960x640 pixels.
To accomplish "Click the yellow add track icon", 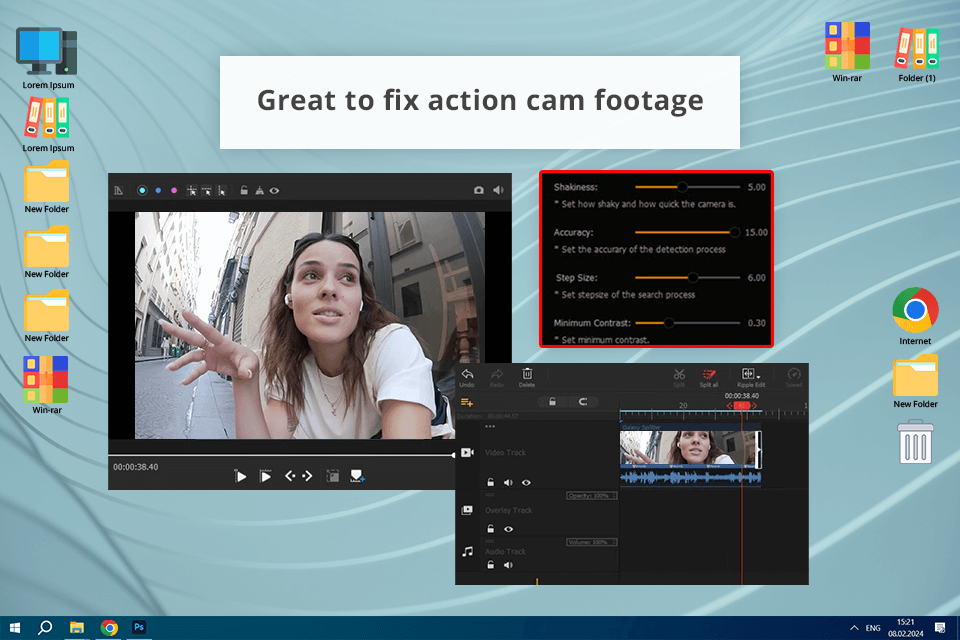I will coord(467,402).
